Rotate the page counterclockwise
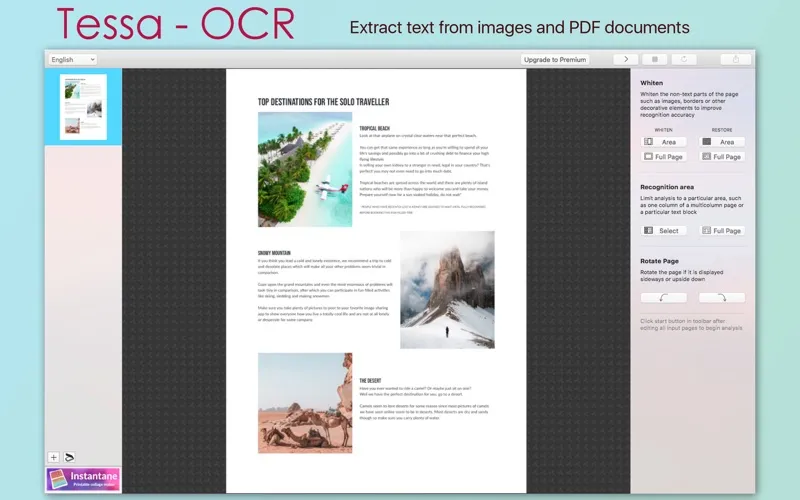Image resolution: width=800 pixels, height=500 pixels. (x=663, y=297)
